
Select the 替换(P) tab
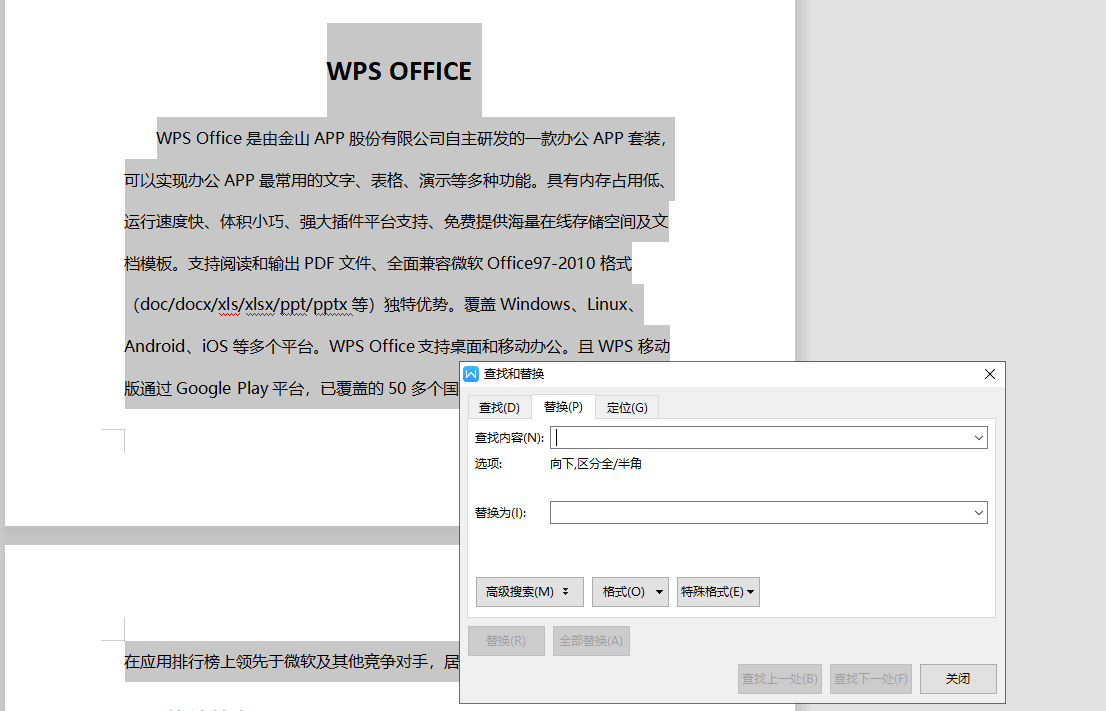[x=563, y=407]
